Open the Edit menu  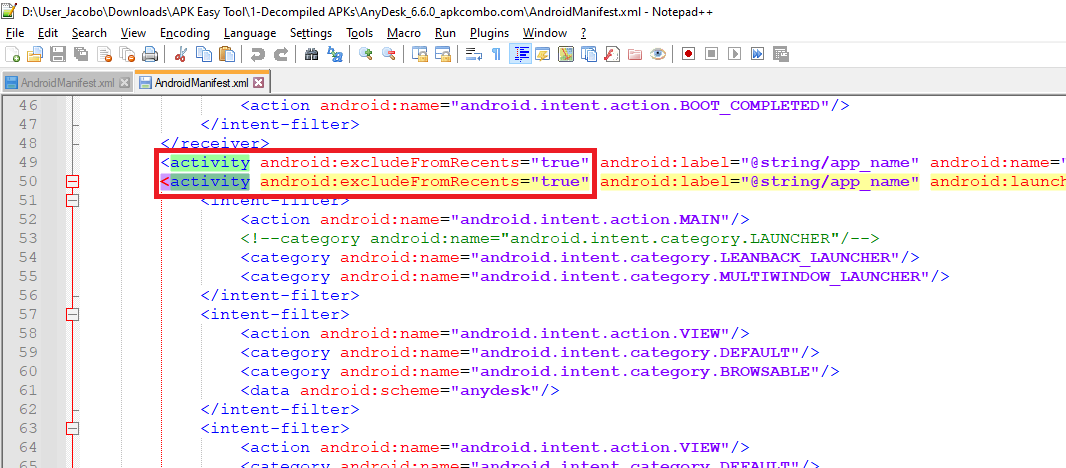[48, 33]
